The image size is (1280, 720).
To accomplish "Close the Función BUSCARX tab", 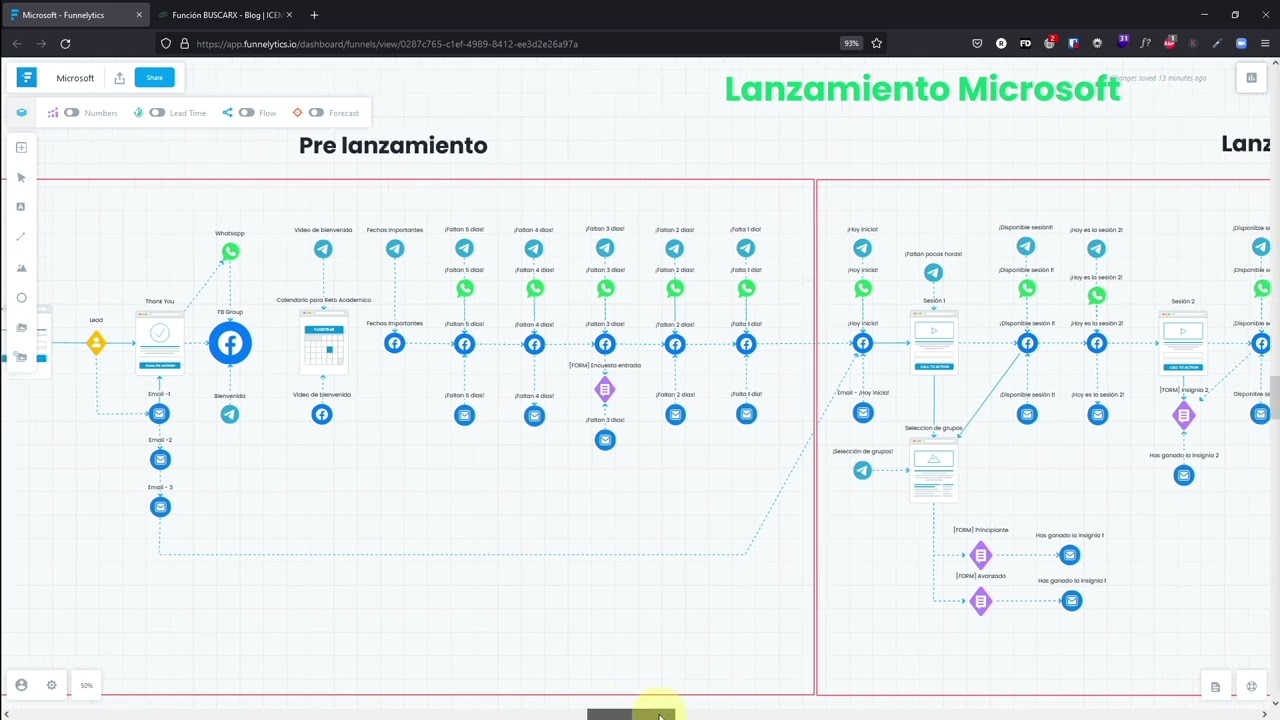I will [289, 15].
